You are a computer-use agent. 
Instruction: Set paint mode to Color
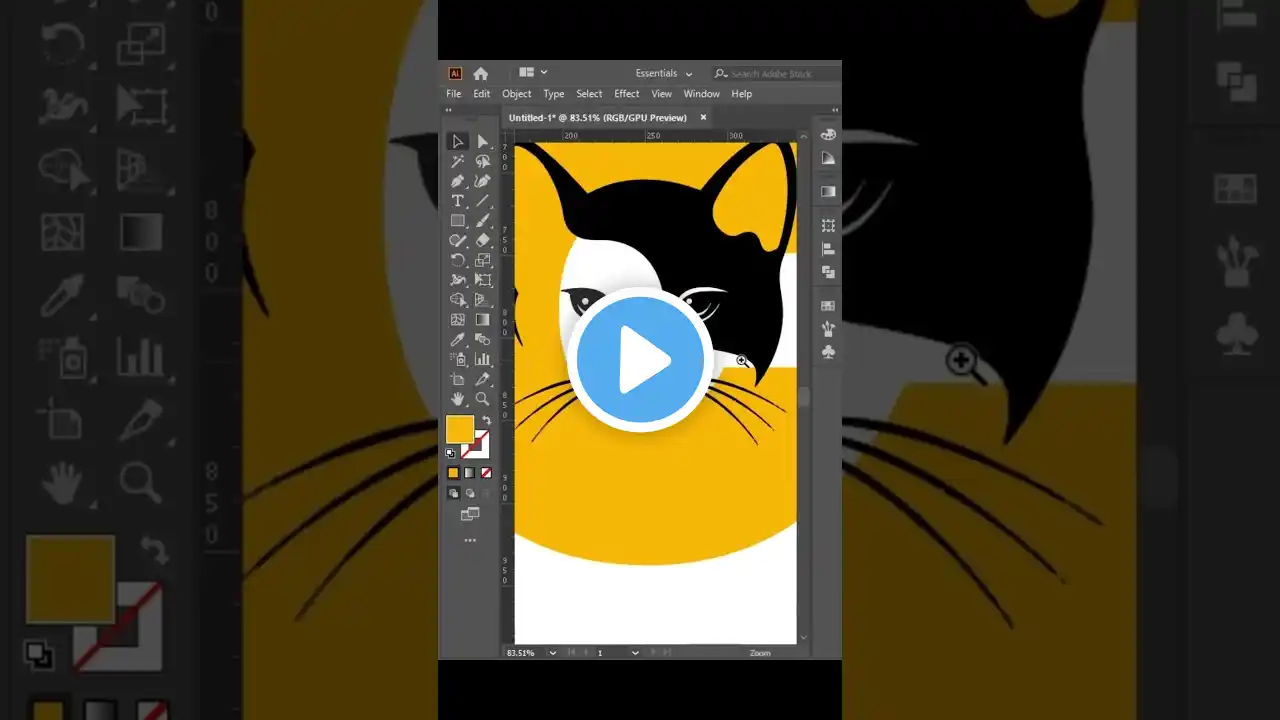tap(453, 473)
